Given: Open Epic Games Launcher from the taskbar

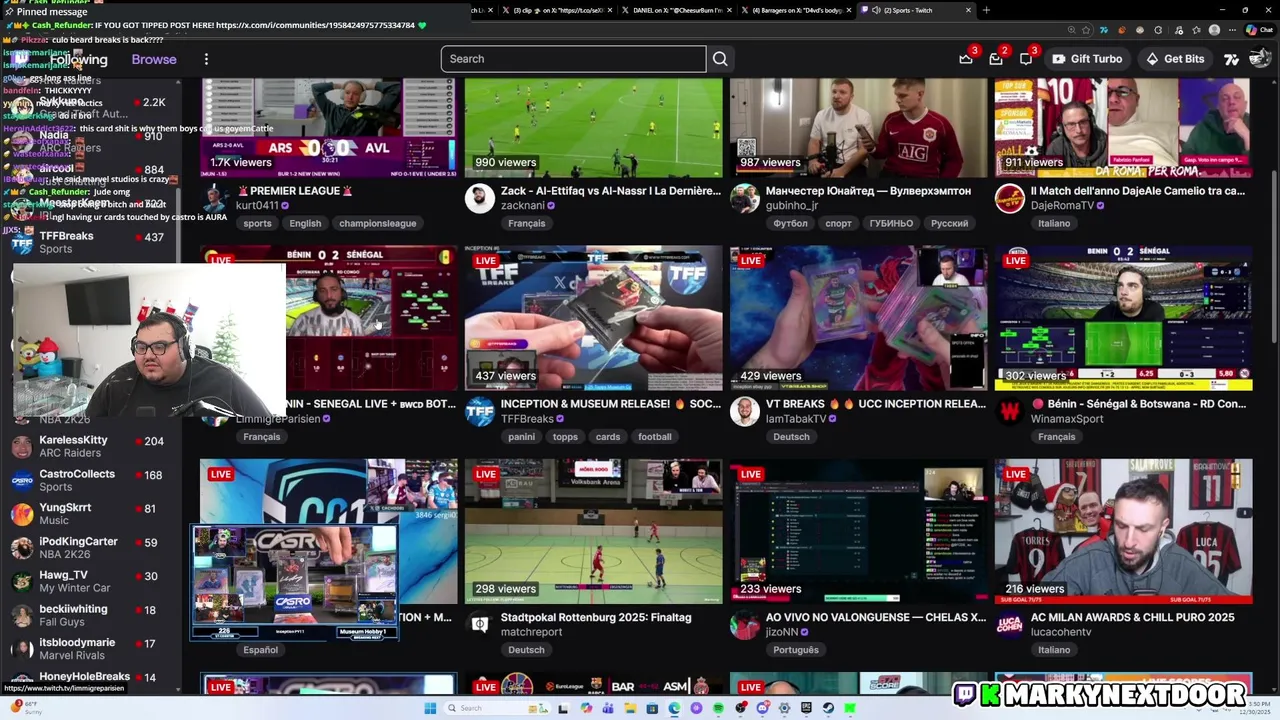Looking at the screenshot, I should (x=806, y=708).
